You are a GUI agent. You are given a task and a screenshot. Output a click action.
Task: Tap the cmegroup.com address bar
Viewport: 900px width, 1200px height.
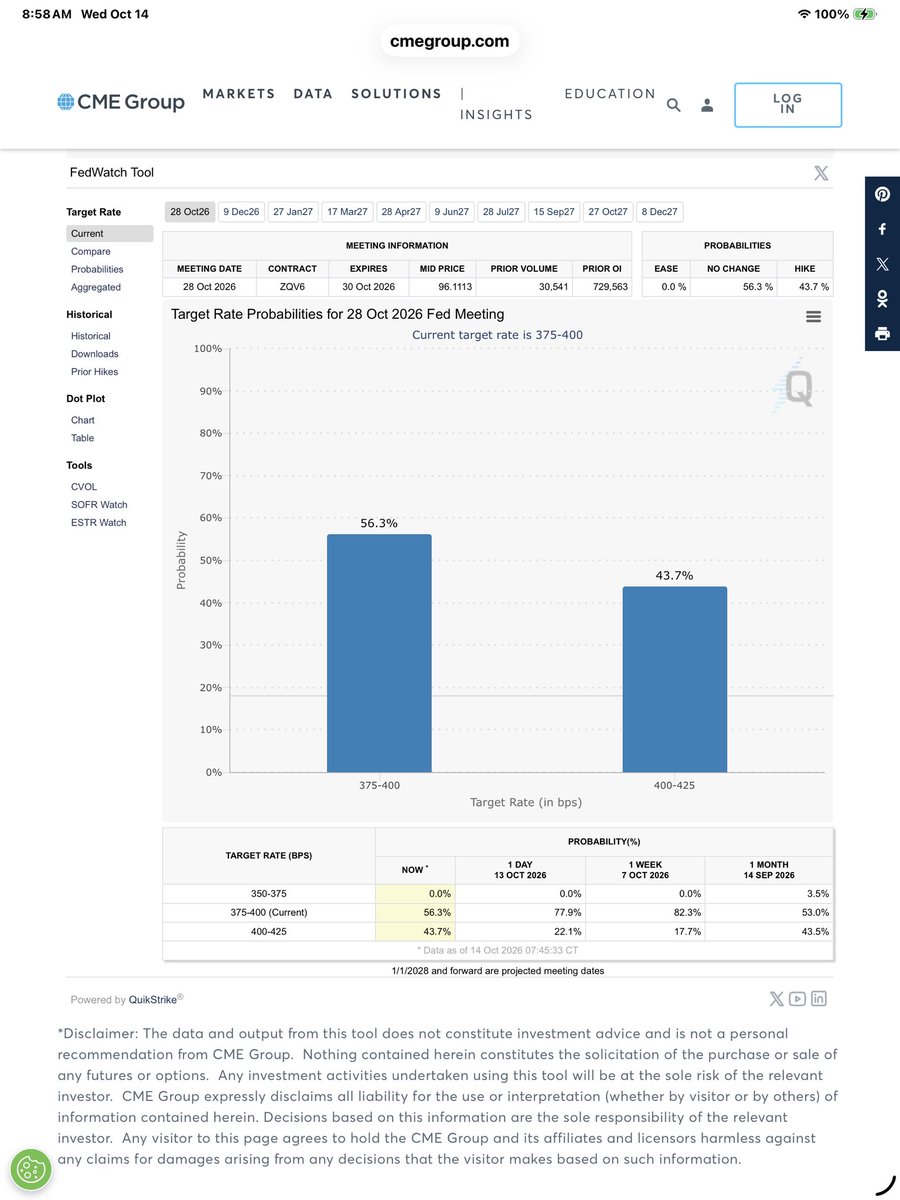point(450,42)
